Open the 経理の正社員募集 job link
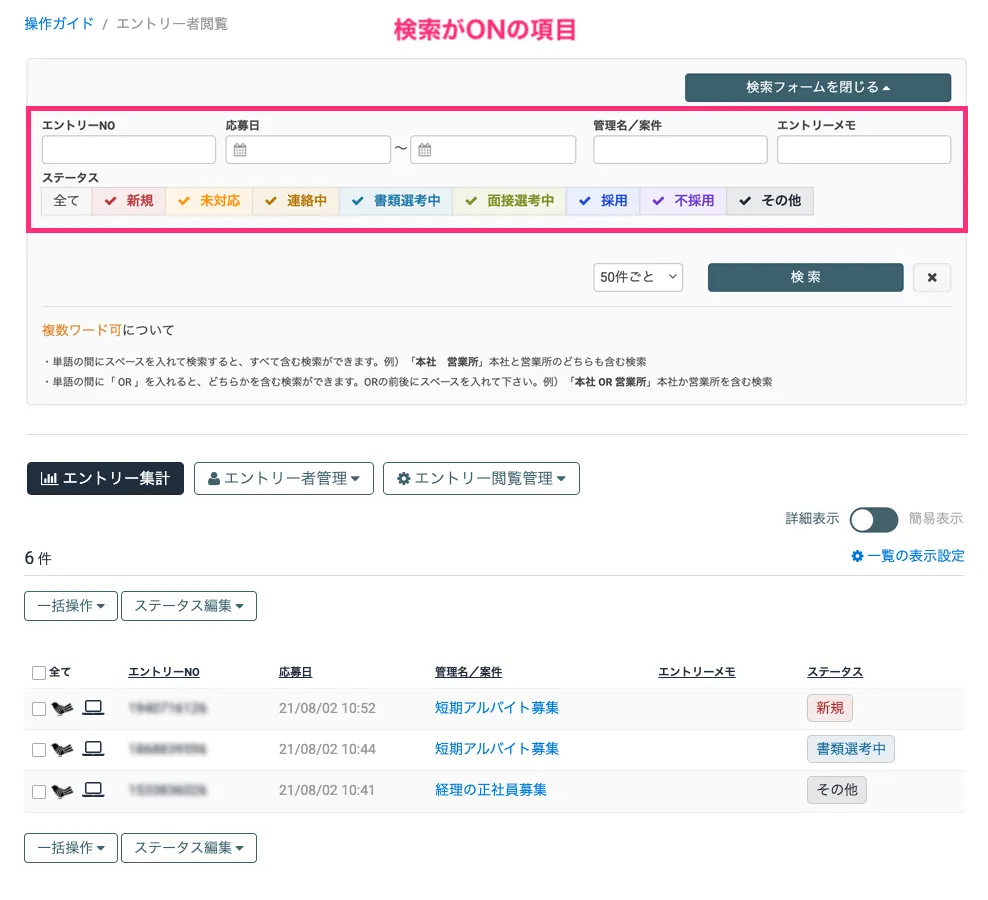 coord(491,790)
